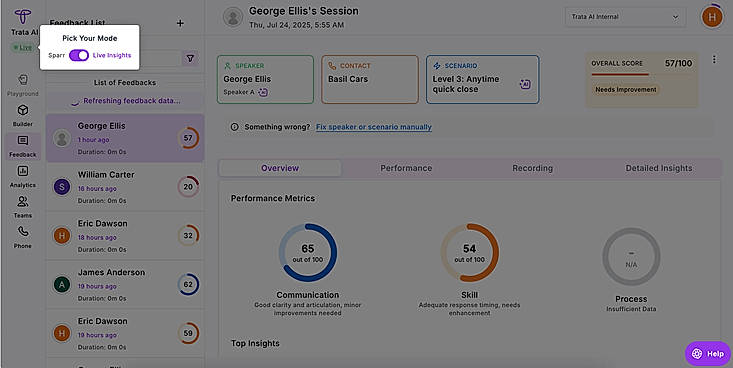Click the Communication score ring of 65

pos(308,253)
